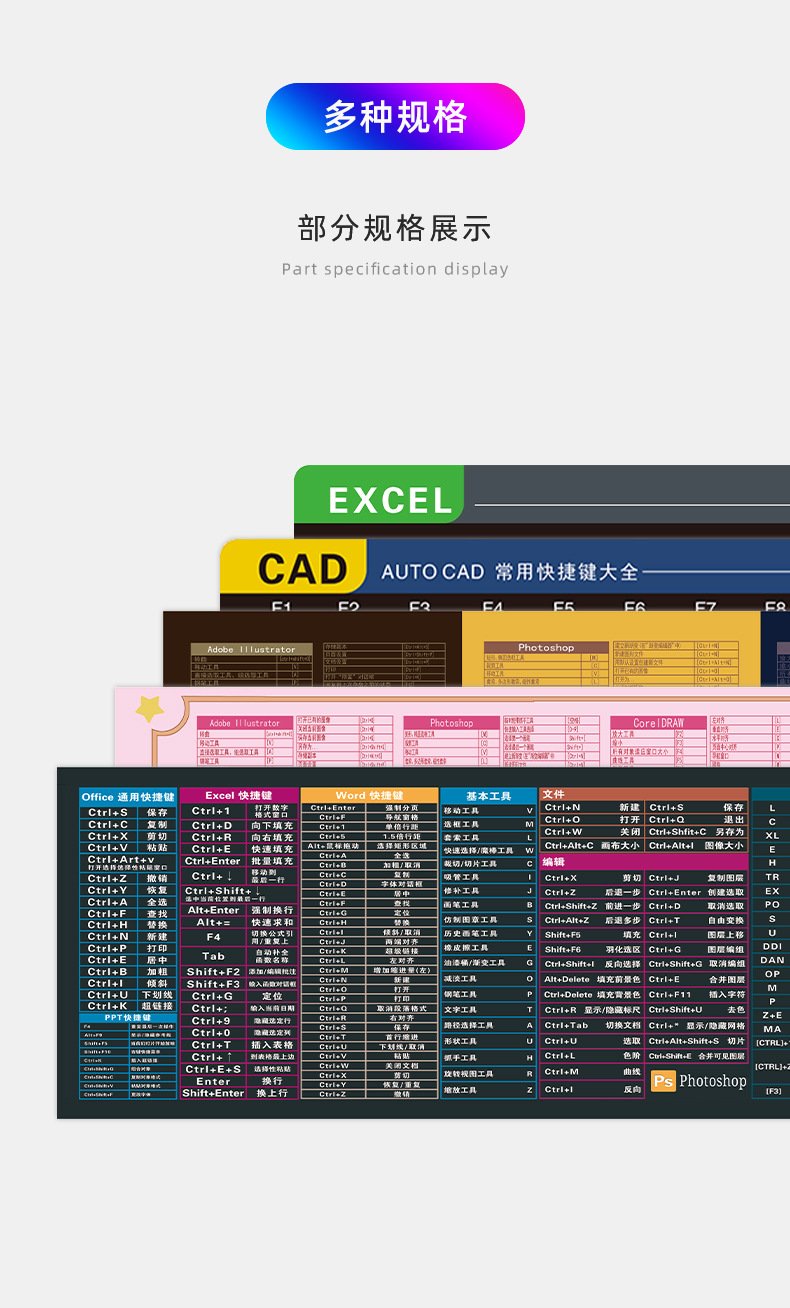790x1308 pixels.
Task: Click the 钢笔工具 P row
Action: (x=488, y=994)
